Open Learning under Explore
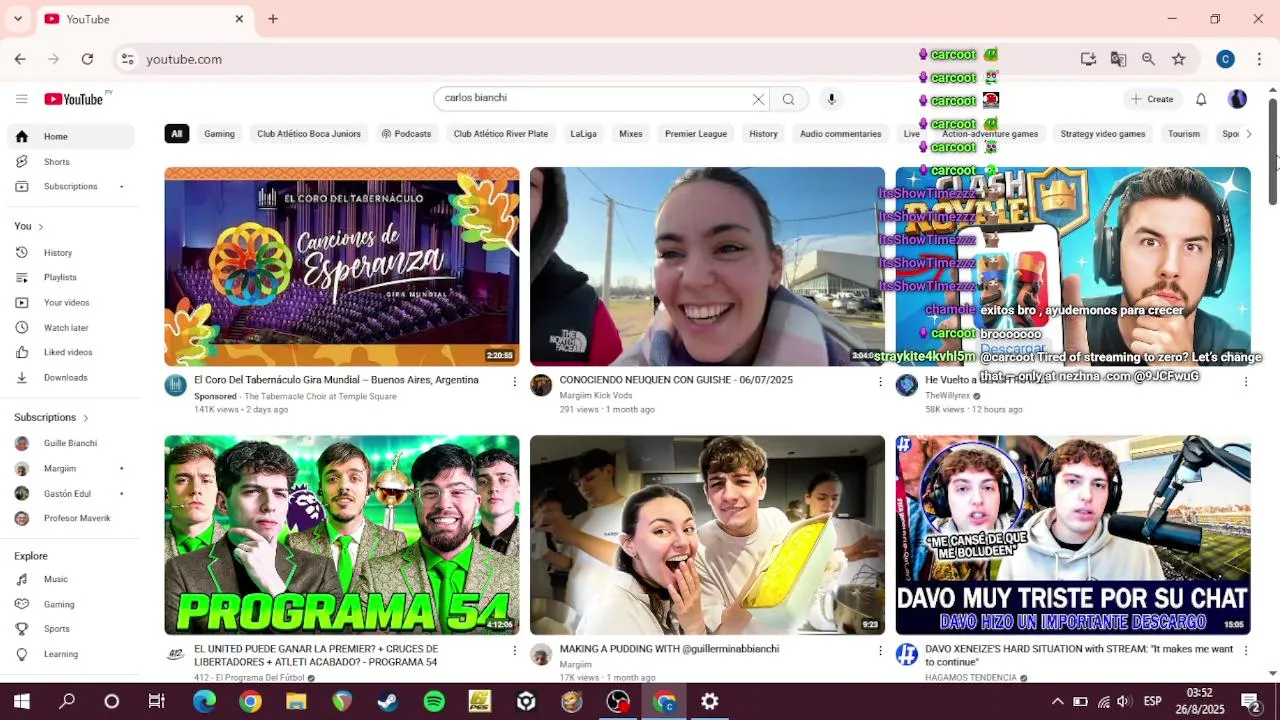 (70, 654)
